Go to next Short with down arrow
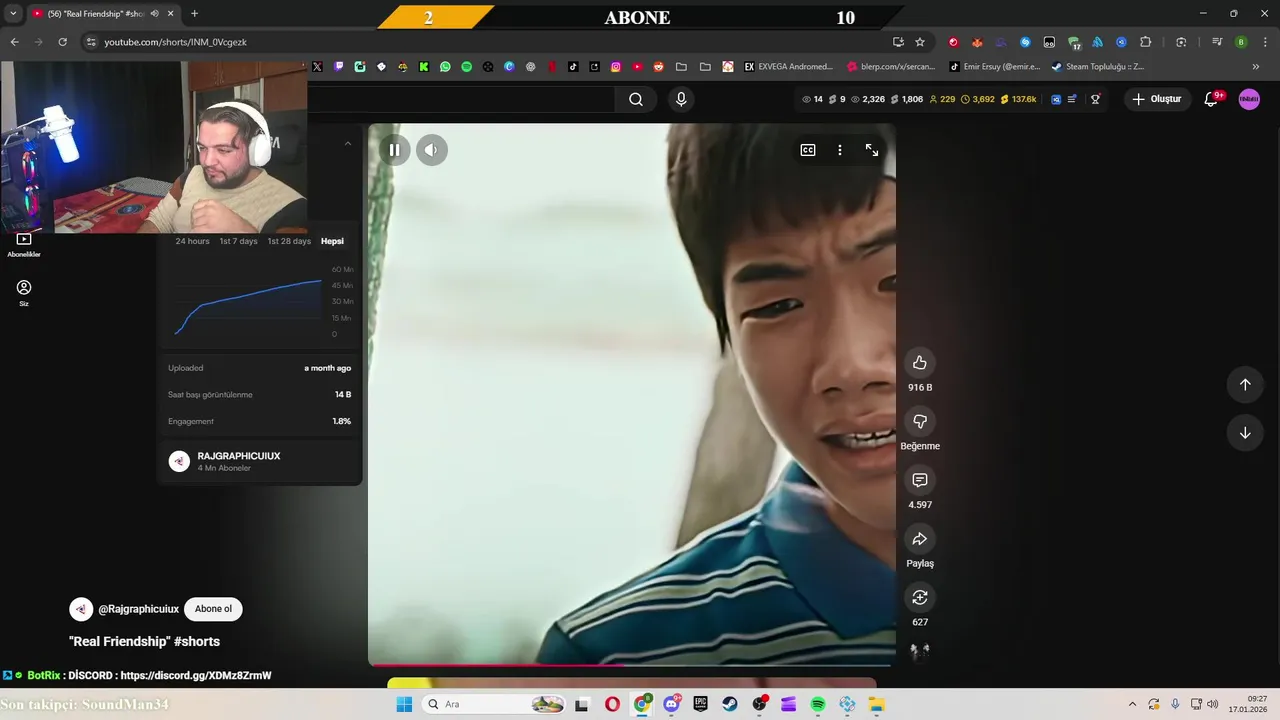1280x720 pixels. point(1245,433)
